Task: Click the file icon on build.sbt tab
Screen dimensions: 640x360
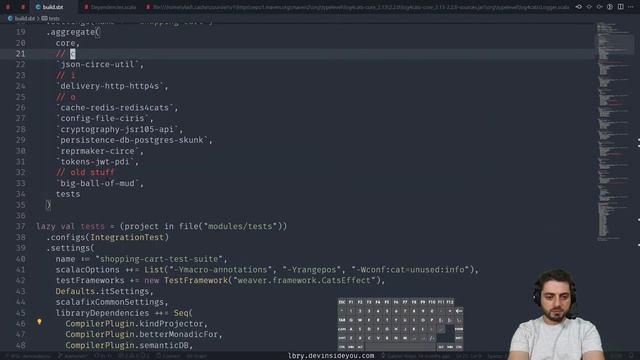Action: (38, 7)
